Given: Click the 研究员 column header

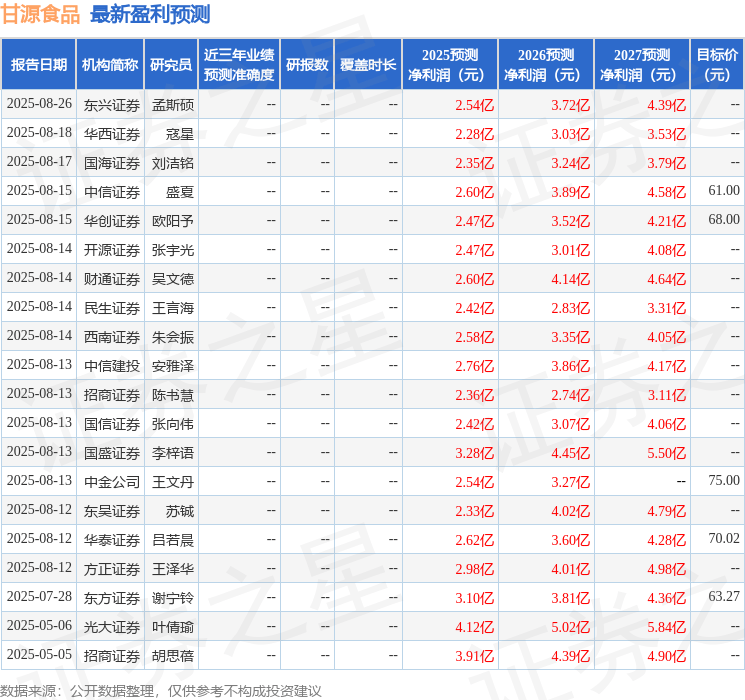Looking at the screenshot, I should click(171, 65).
